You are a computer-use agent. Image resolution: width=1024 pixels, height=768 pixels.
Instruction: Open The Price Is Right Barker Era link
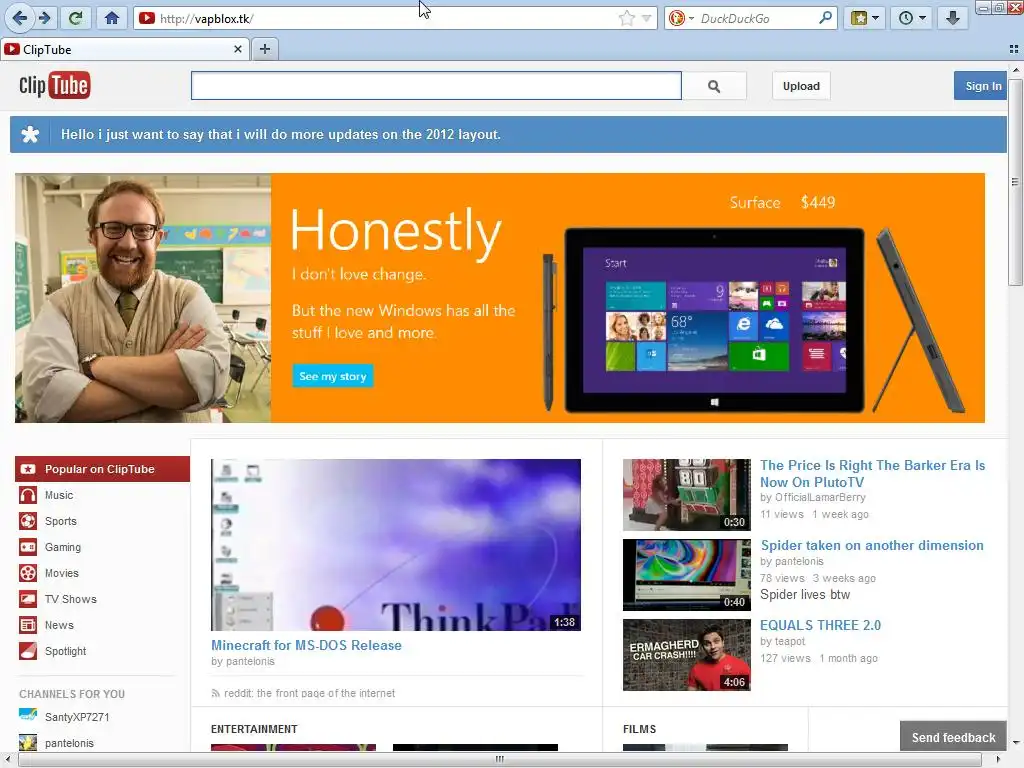(x=872, y=473)
